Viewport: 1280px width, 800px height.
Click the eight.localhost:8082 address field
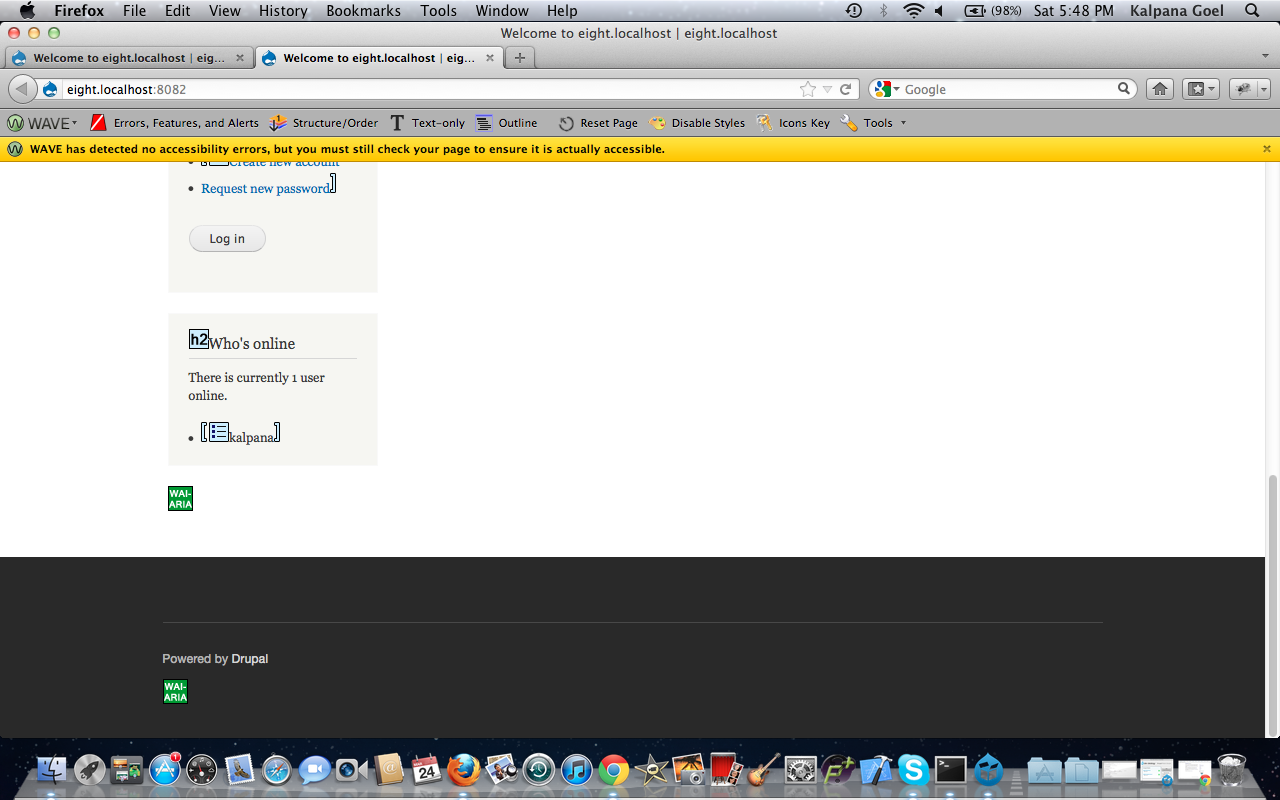point(430,89)
